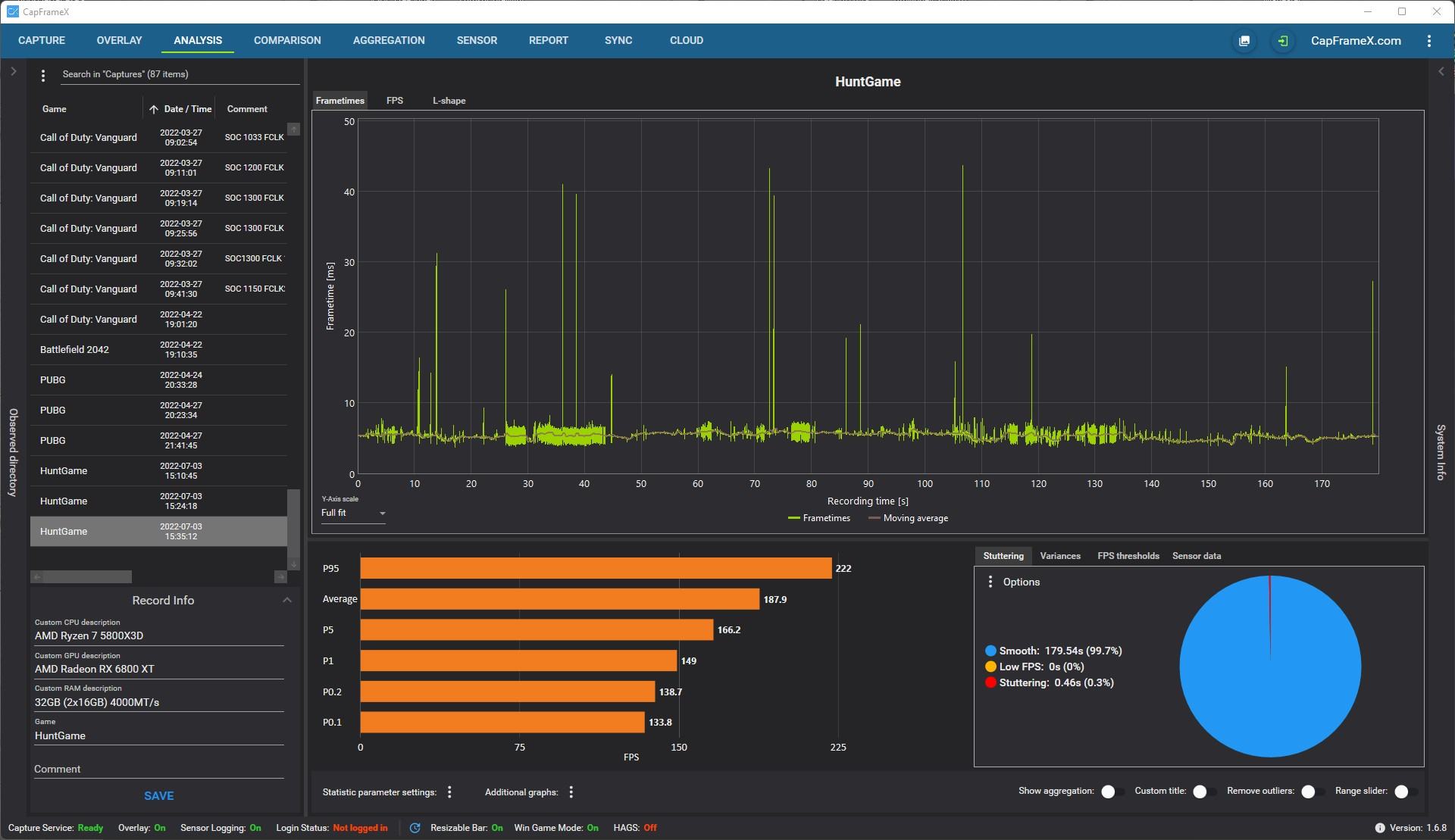Open the REPORT tab
The image size is (1455, 840).
(x=549, y=41)
